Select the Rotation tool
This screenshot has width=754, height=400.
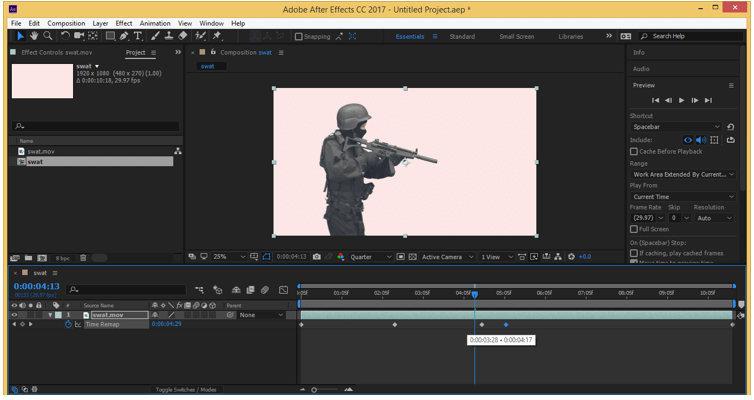(64, 37)
